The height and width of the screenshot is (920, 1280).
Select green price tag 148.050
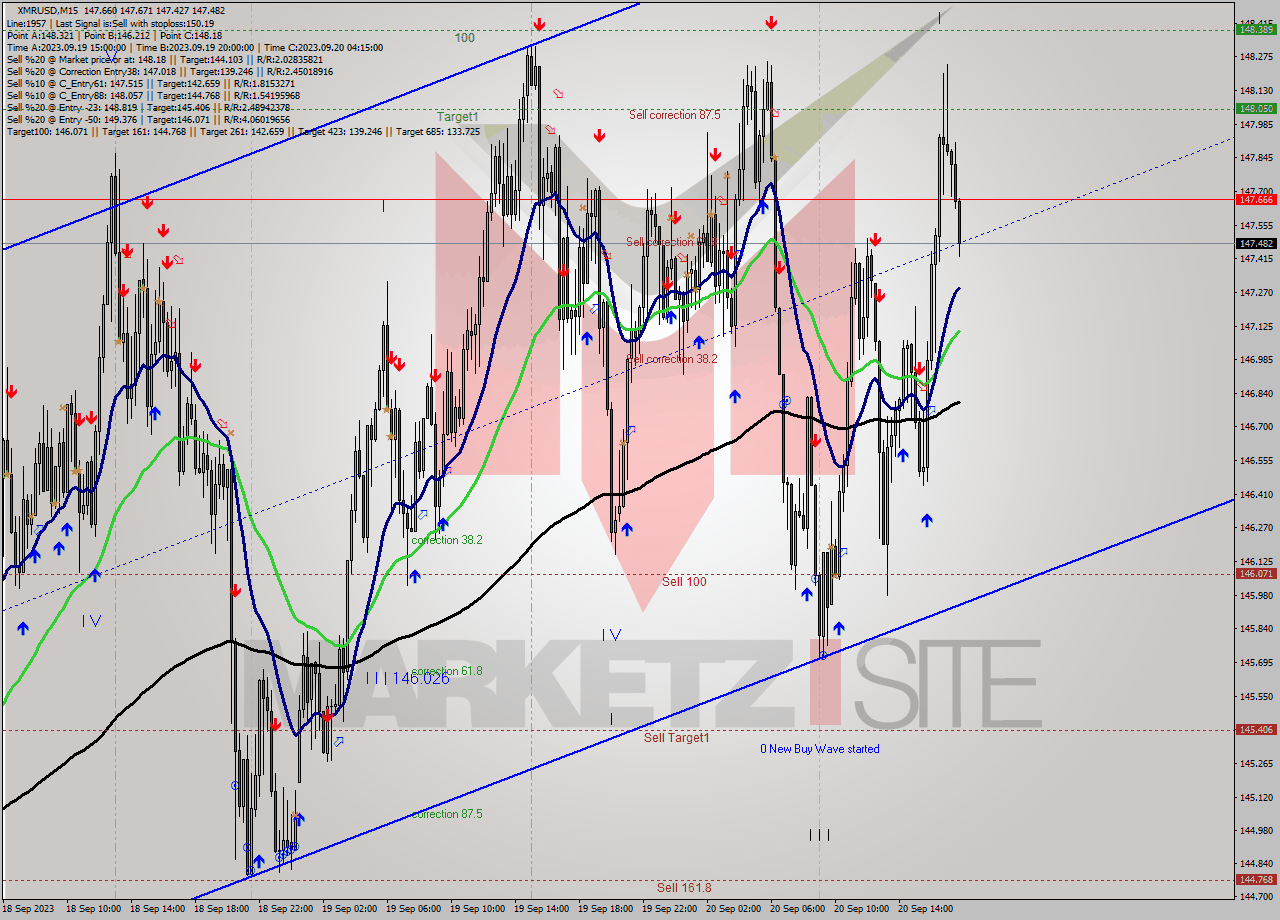(x=1256, y=108)
